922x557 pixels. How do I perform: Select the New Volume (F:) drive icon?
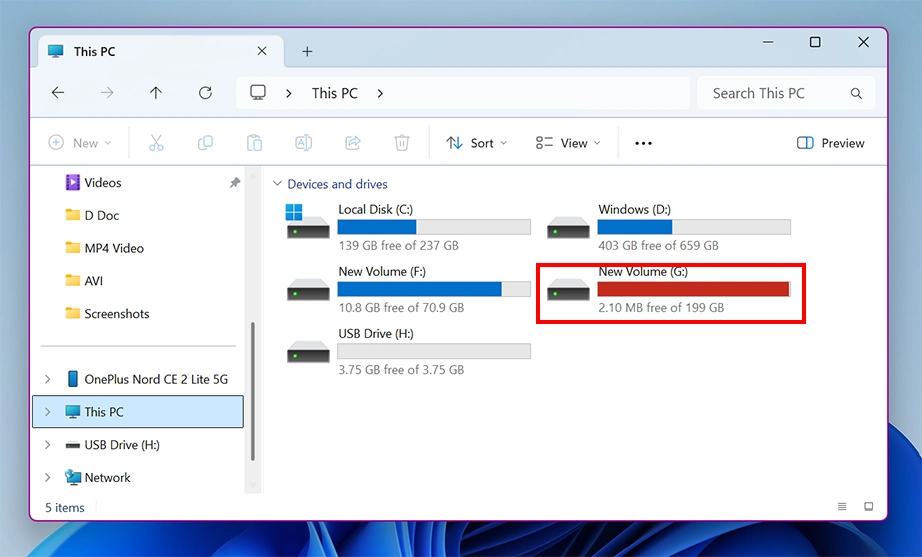[308, 289]
